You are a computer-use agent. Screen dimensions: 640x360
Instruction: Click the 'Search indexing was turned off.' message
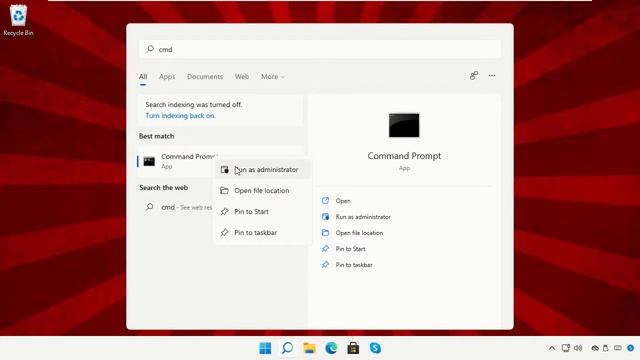coord(194,104)
